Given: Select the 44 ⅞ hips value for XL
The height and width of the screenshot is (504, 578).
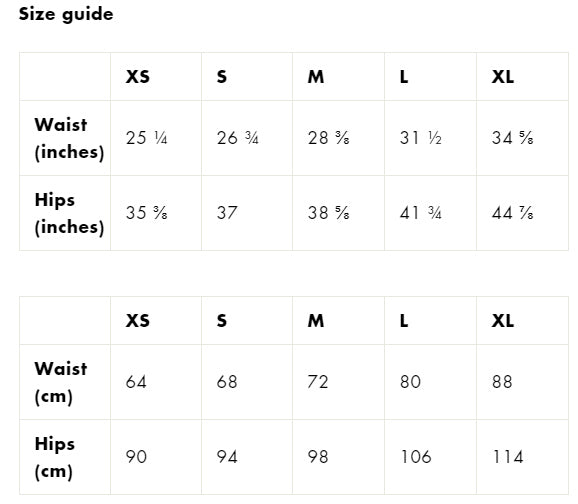Looking at the screenshot, I should tap(512, 213).
